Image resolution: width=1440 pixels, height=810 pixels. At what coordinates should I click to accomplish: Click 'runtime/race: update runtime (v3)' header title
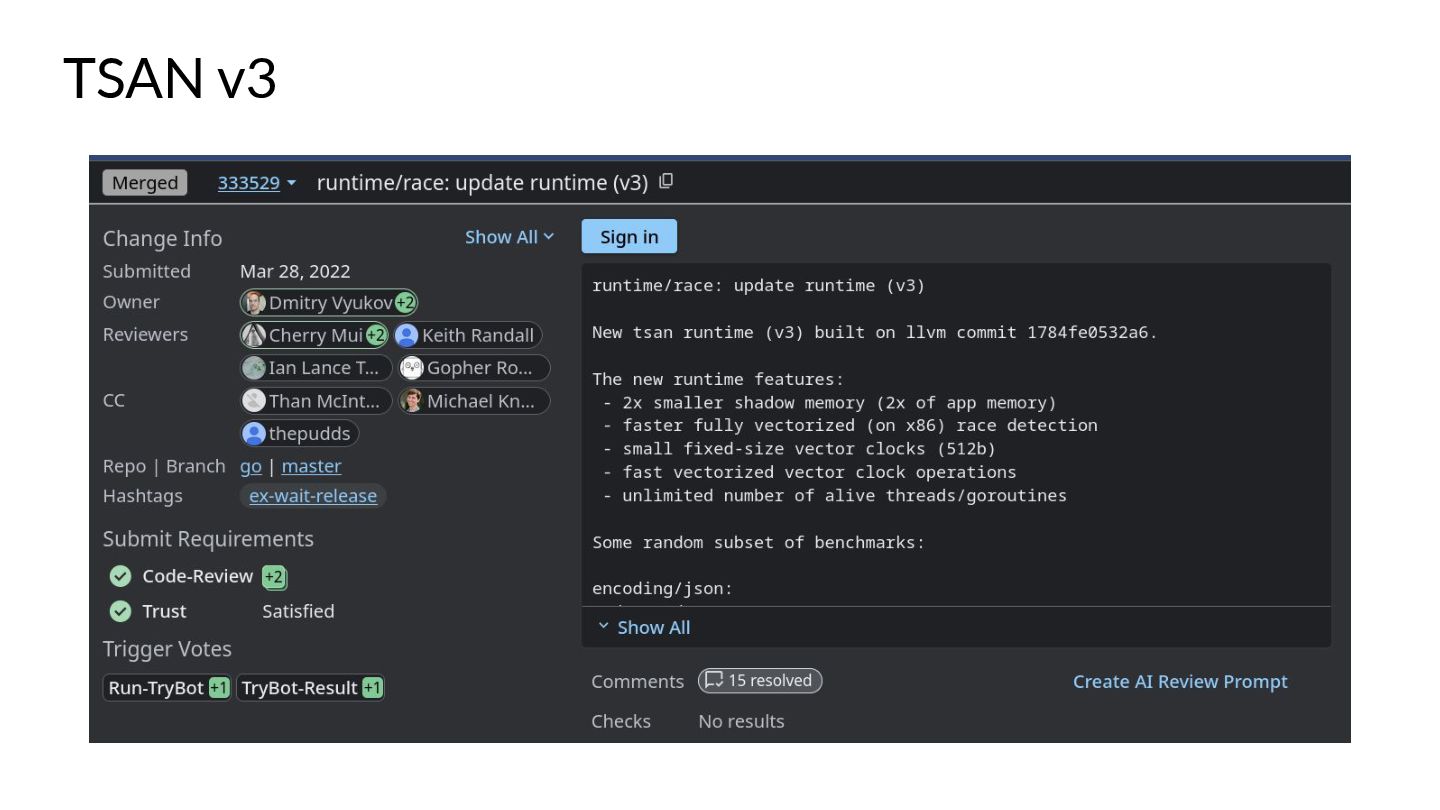pyautogui.click(x=482, y=183)
